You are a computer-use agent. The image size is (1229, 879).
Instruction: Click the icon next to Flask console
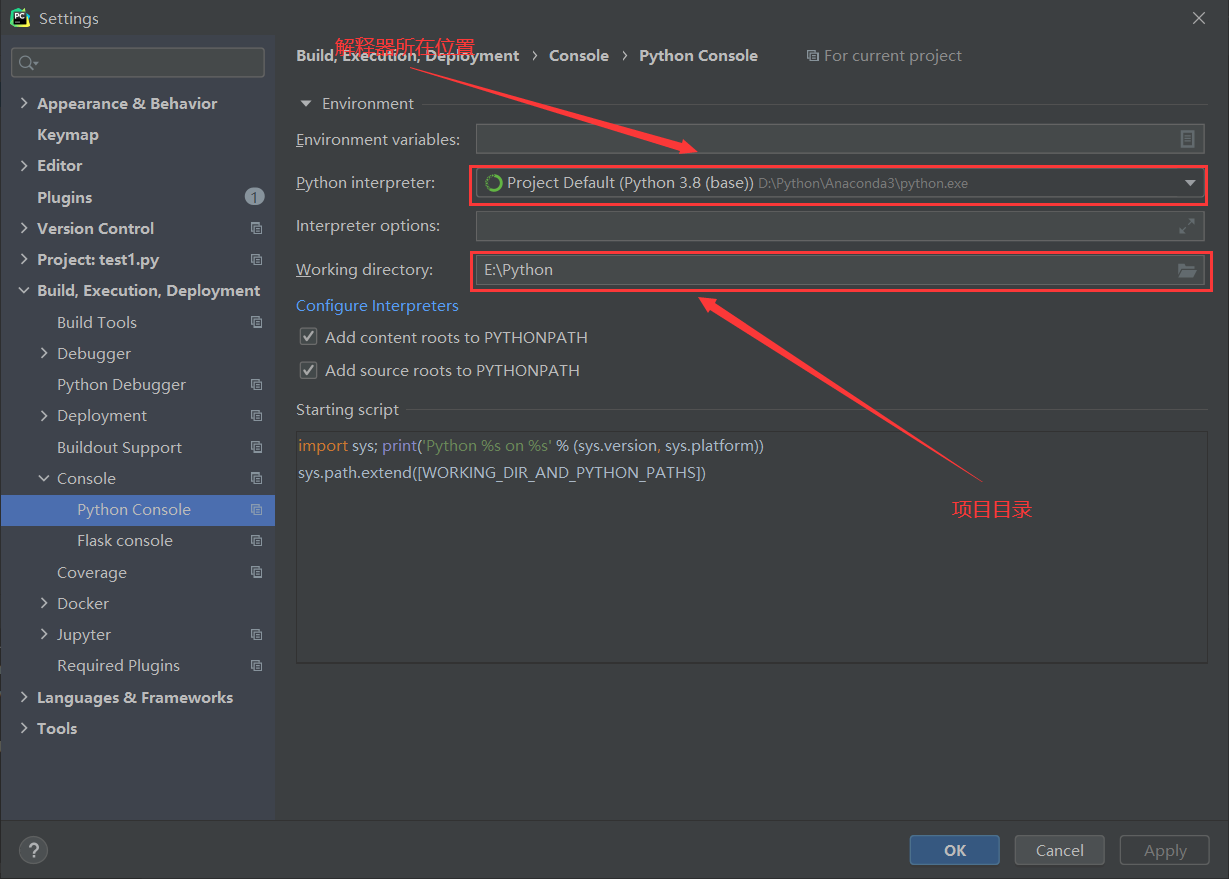click(257, 540)
